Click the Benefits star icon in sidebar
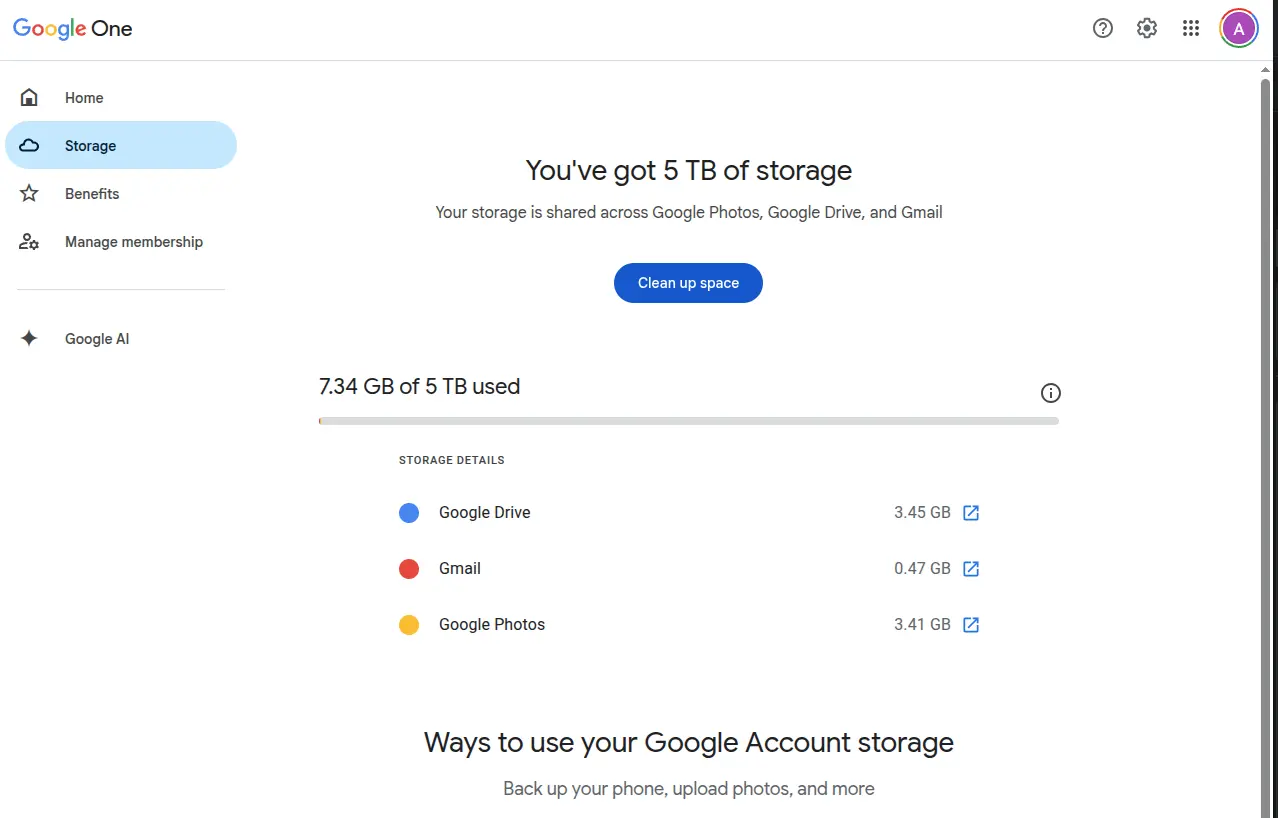1278x818 pixels. [29, 193]
